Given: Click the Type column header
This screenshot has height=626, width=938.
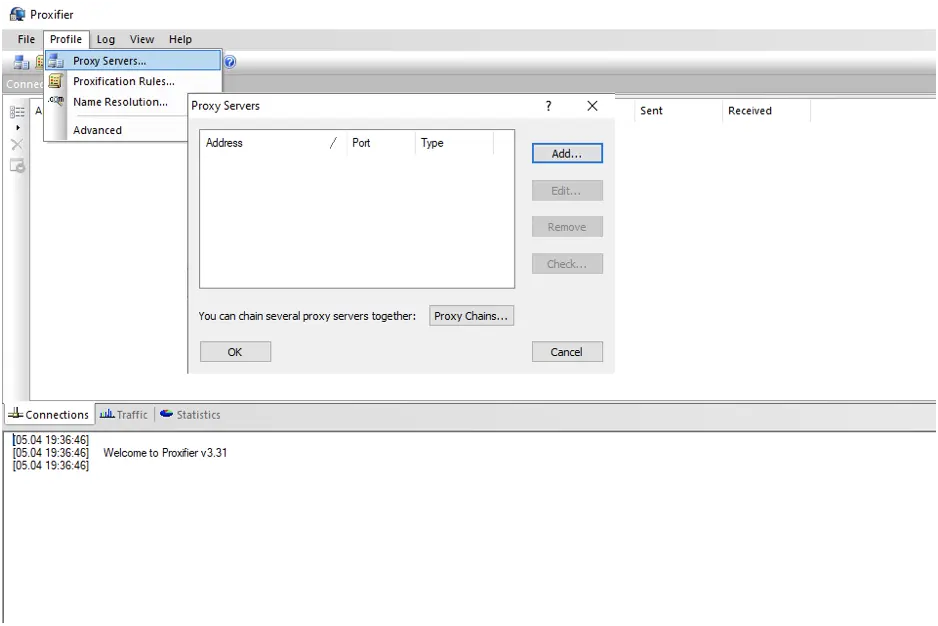Looking at the screenshot, I should coord(454,143).
